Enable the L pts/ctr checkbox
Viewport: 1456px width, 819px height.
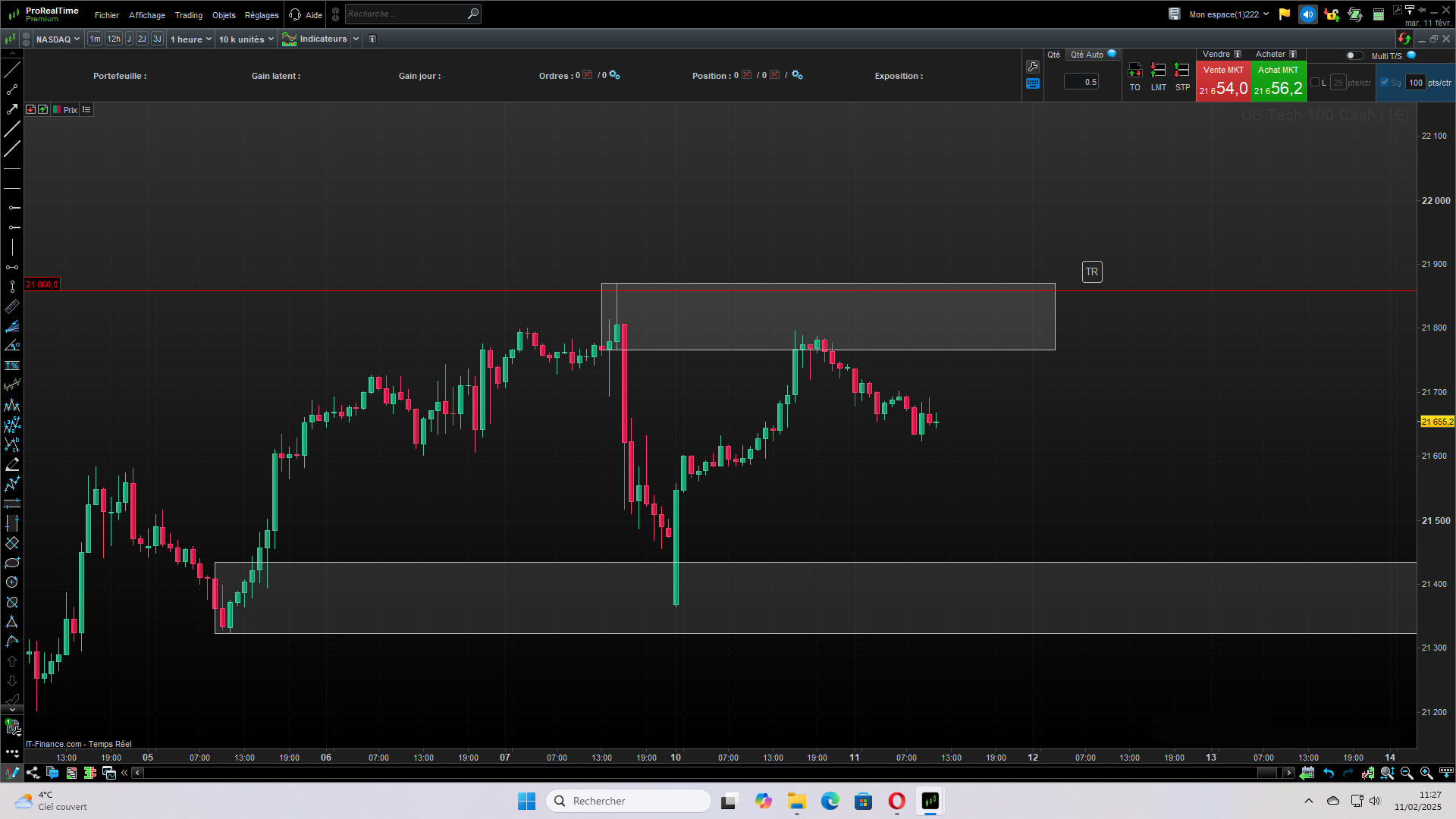click(x=1315, y=83)
